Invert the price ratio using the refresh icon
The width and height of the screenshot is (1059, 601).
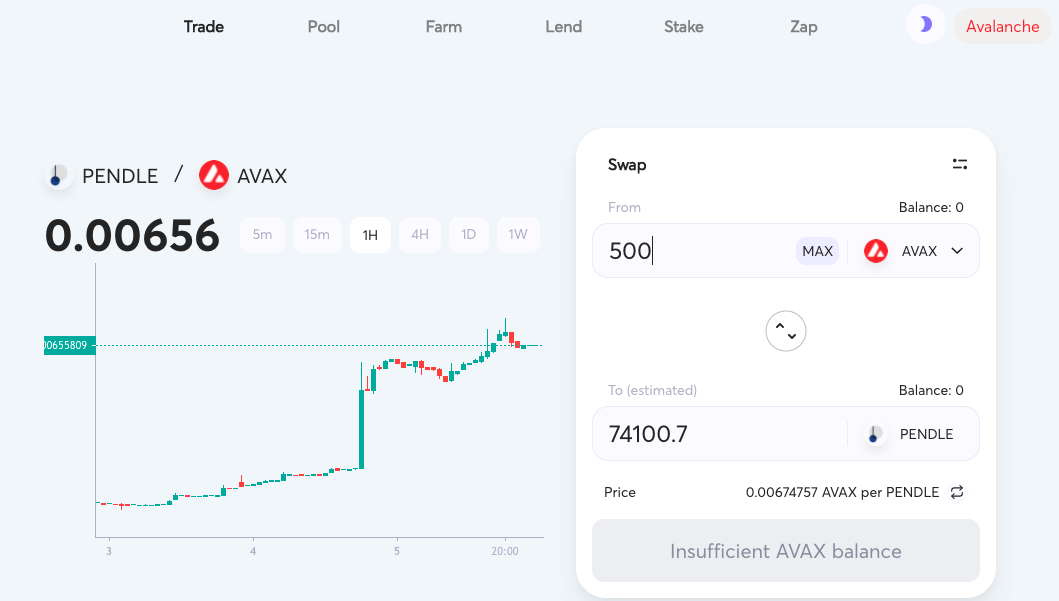tap(957, 492)
